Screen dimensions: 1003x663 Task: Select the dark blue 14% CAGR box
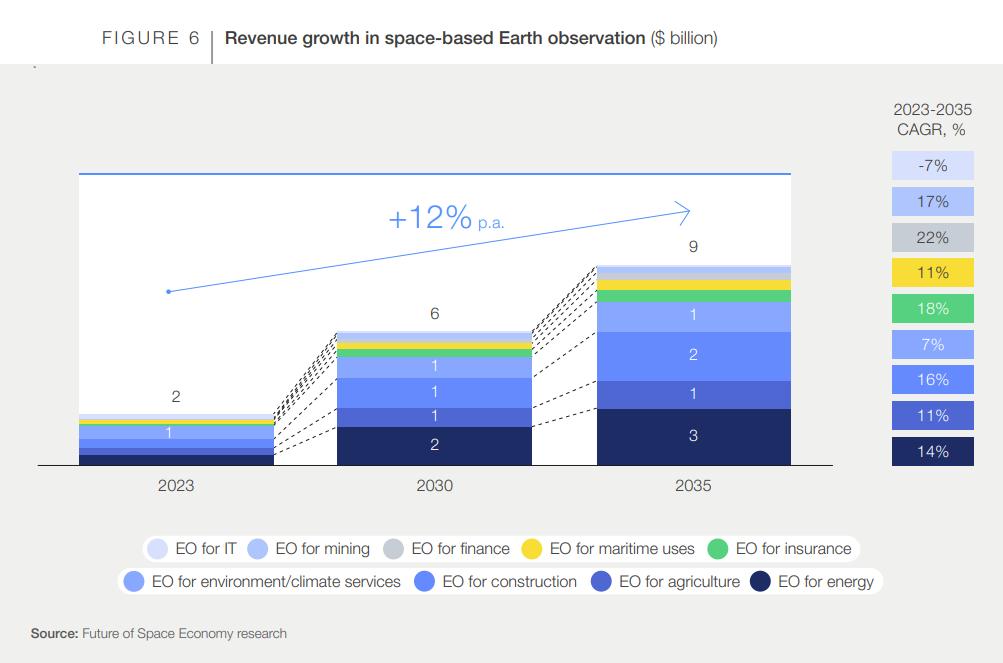pos(933,451)
